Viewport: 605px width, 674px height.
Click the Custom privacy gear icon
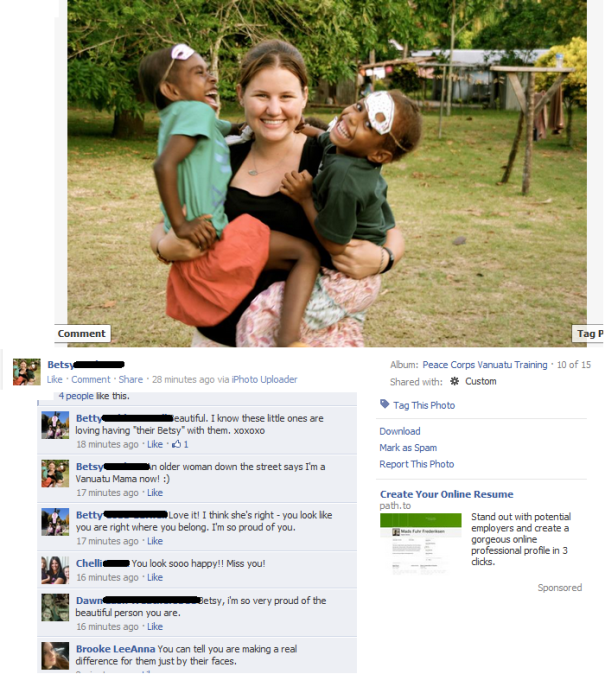(x=454, y=381)
